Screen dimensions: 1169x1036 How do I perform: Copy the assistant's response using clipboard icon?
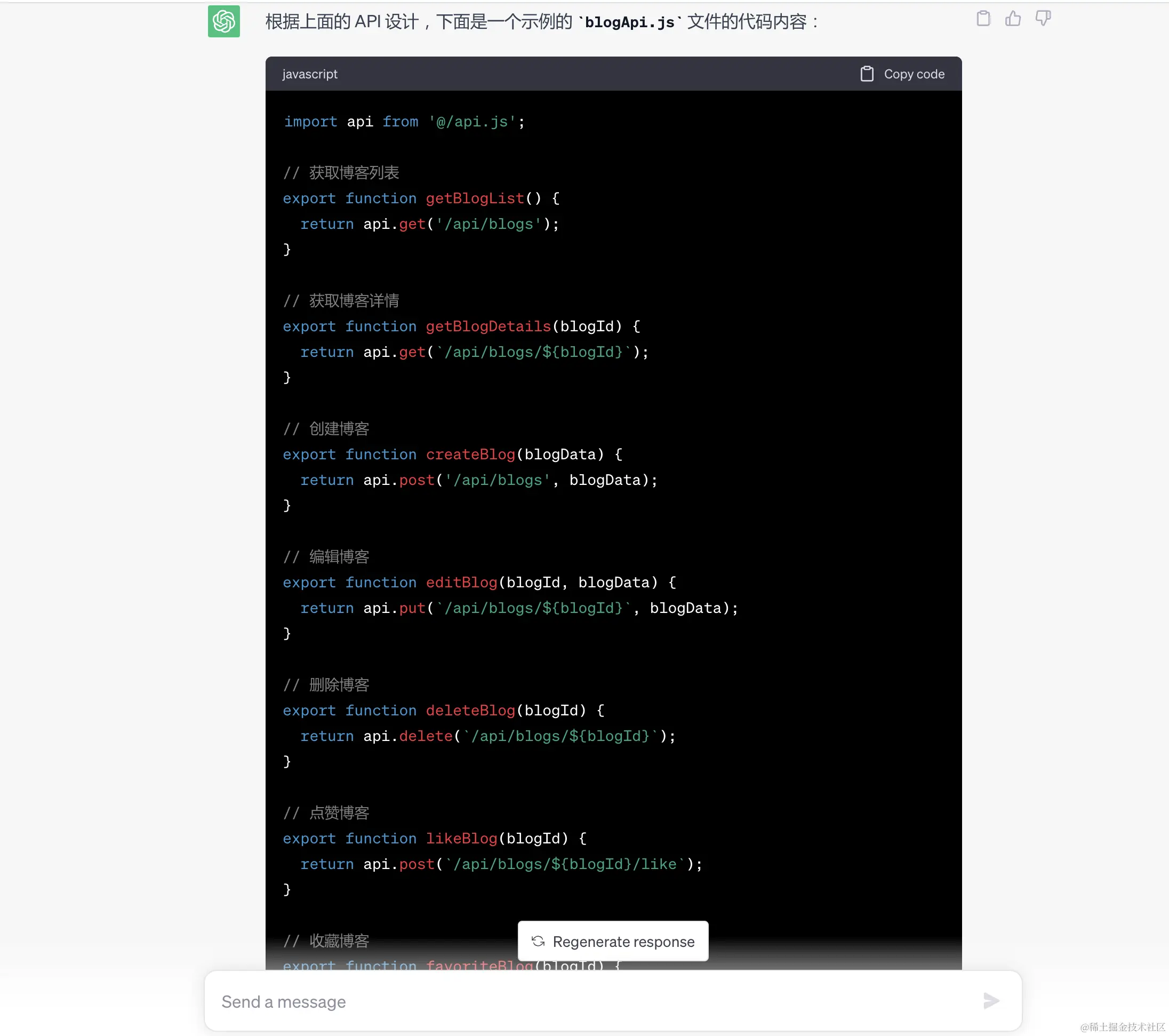[984, 18]
